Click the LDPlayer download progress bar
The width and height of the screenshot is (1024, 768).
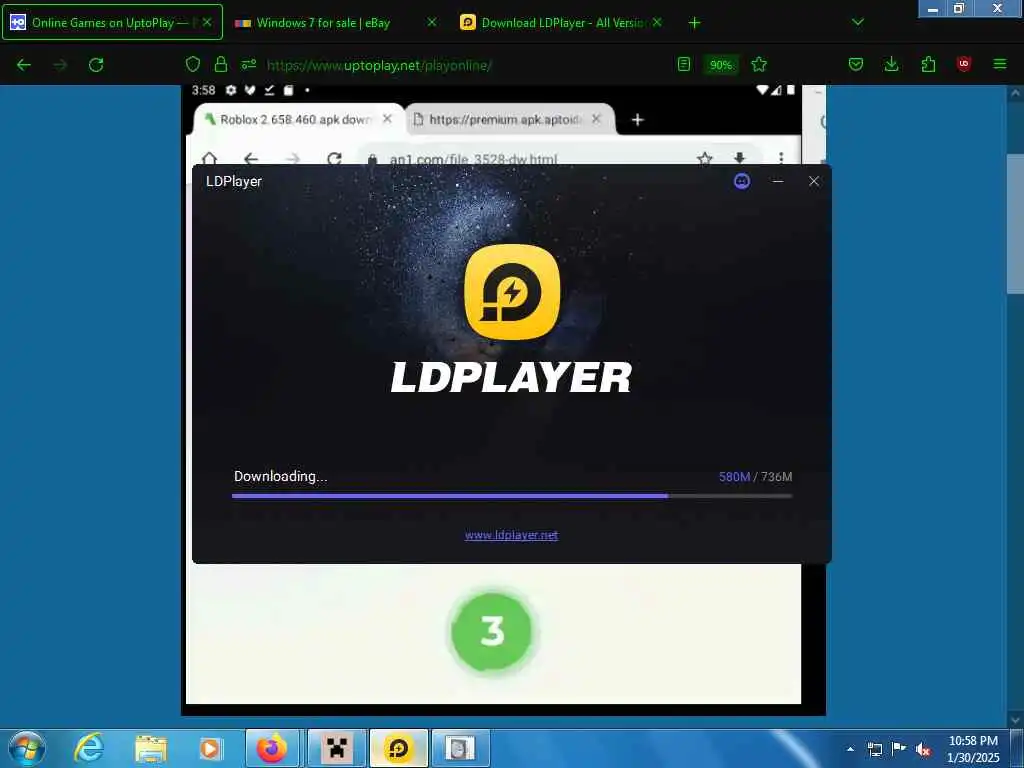pos(512,496)
